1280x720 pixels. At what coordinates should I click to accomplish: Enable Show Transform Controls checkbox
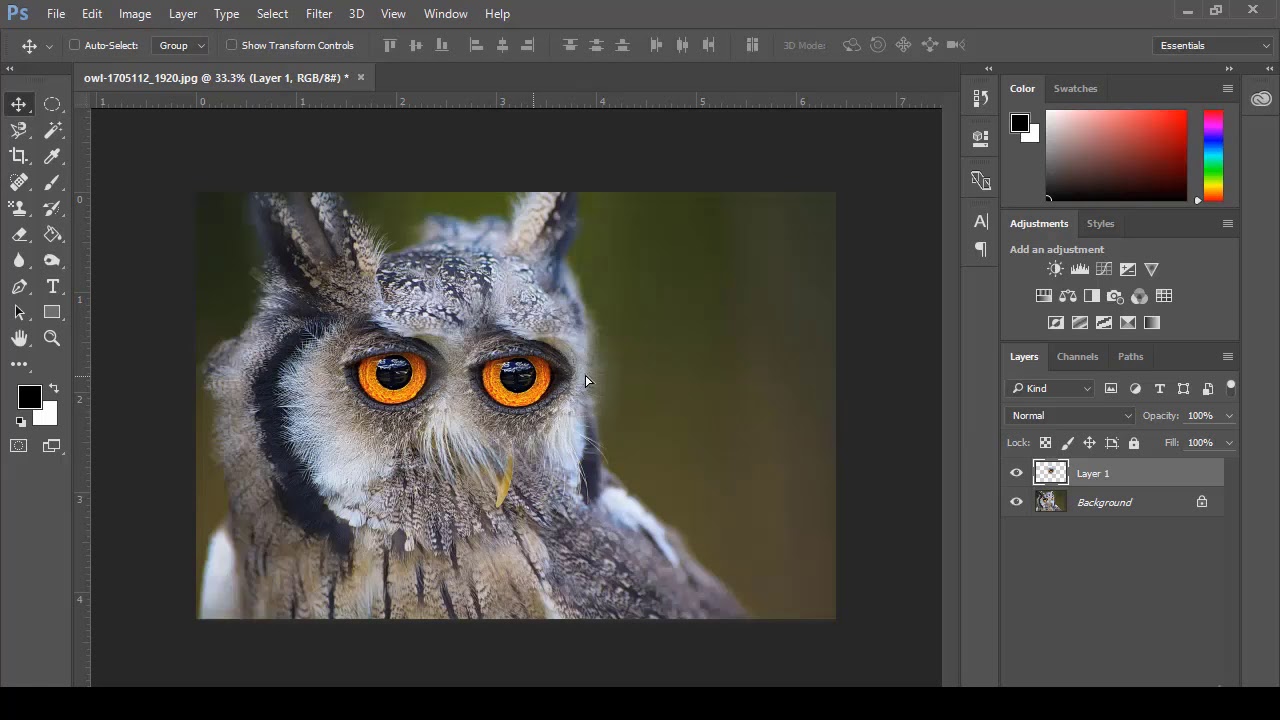[231, 45]
